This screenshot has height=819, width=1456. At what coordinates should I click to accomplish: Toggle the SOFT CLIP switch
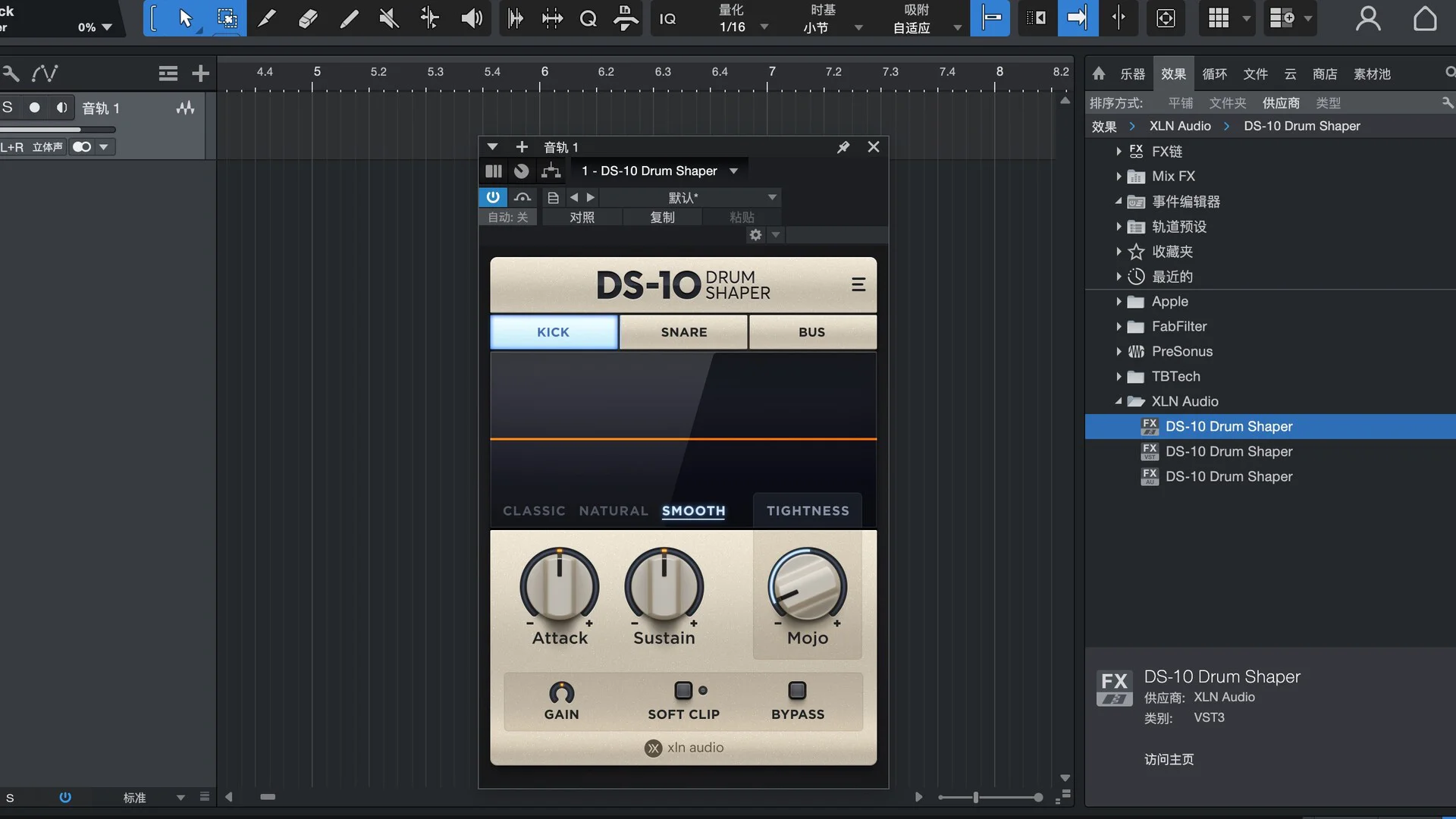pos(683,691)
